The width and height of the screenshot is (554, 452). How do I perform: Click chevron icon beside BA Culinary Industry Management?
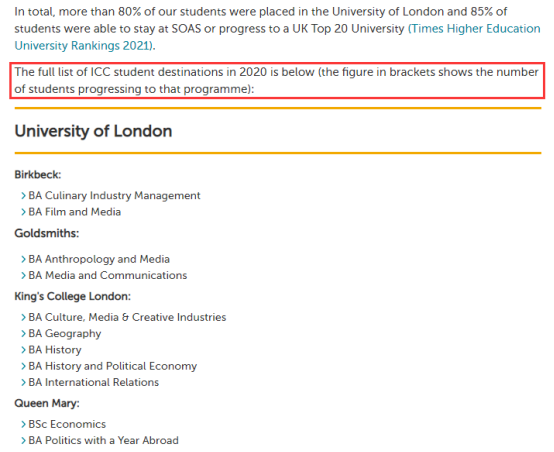(23, 195)
